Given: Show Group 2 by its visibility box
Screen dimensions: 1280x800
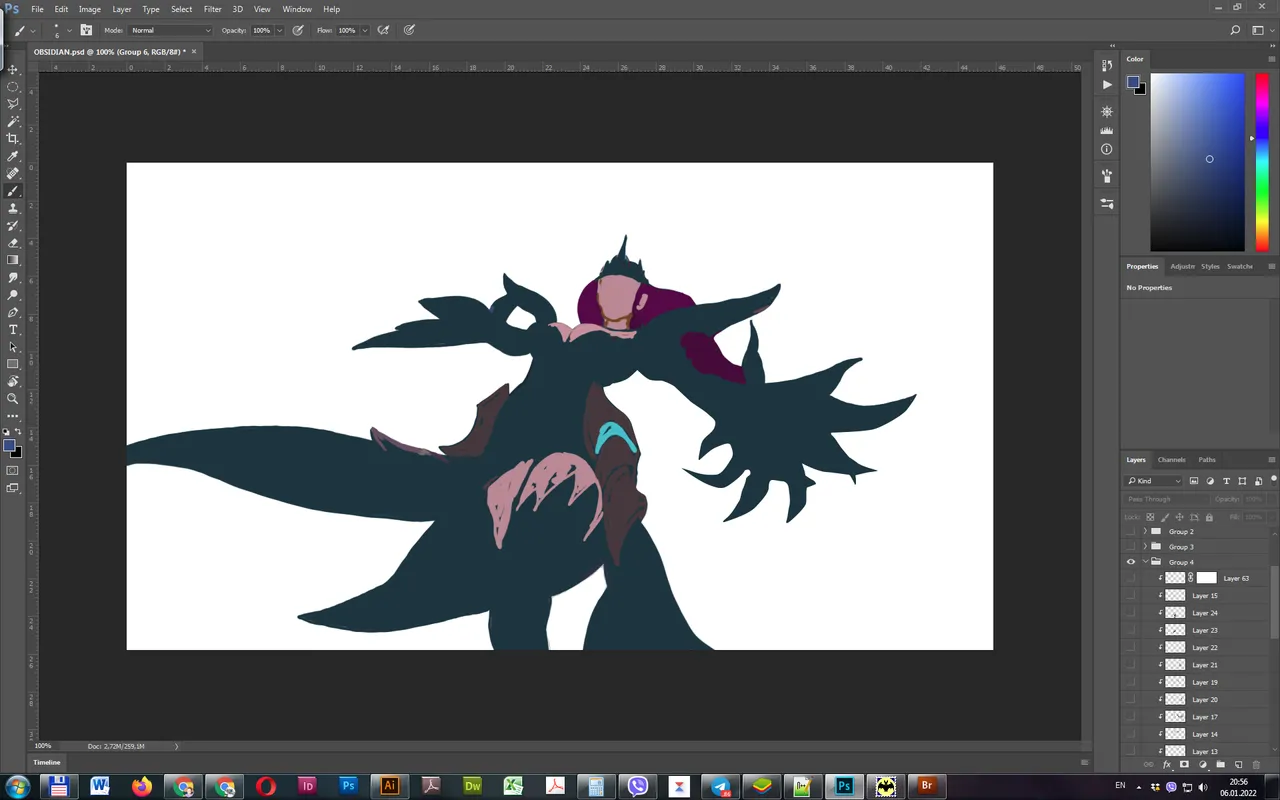Looking at the screenshot, I should click(1131, 532).
